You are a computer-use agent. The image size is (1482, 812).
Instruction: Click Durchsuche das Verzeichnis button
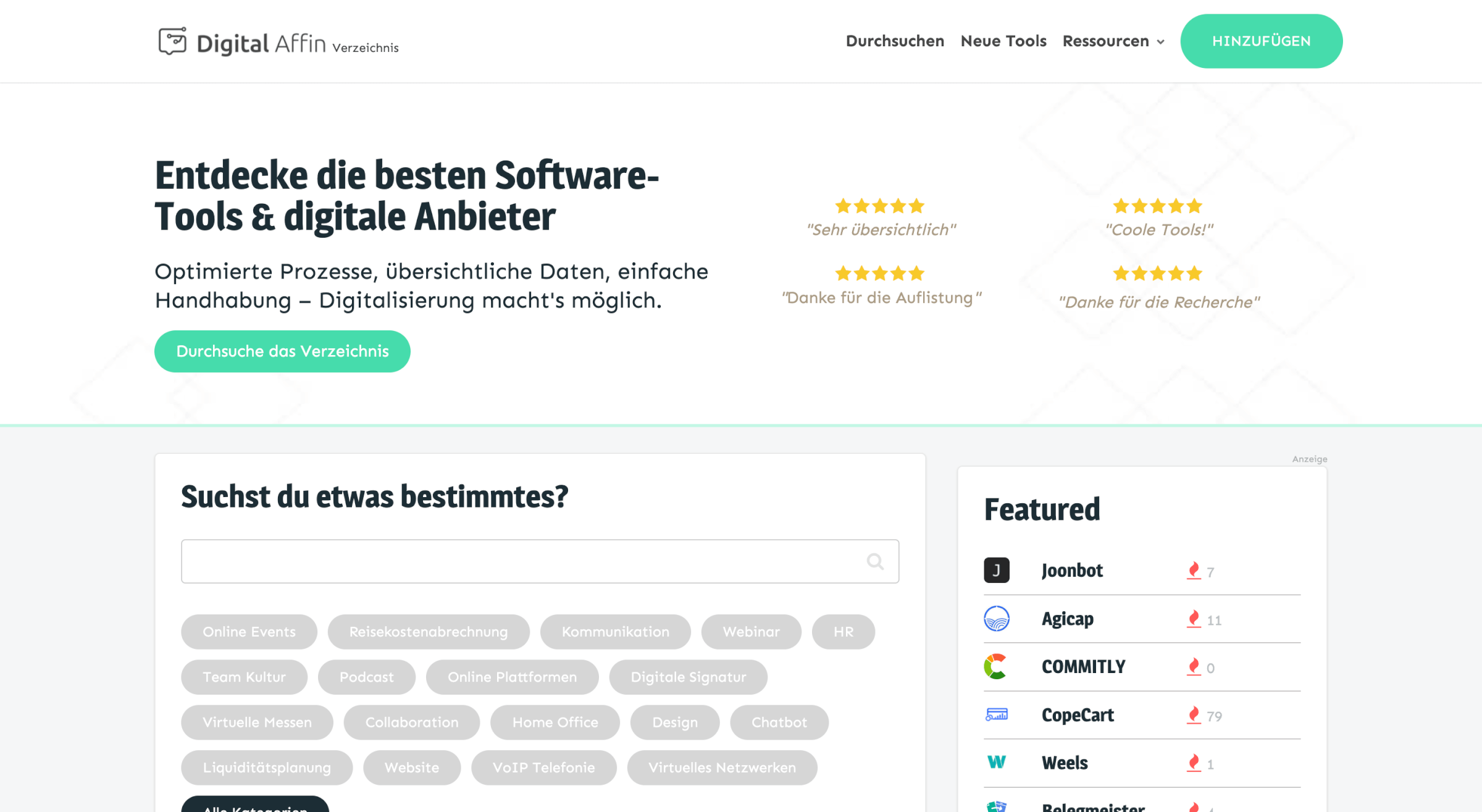coord(282,351)
